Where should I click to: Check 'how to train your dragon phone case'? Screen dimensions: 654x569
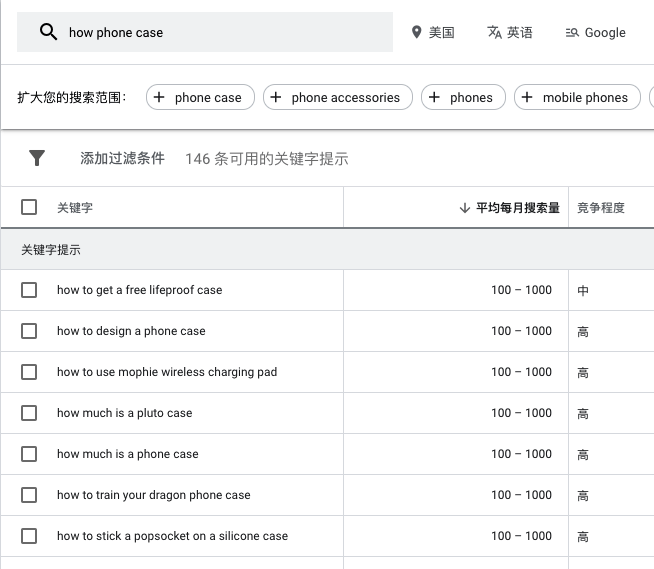coord(29,495)
